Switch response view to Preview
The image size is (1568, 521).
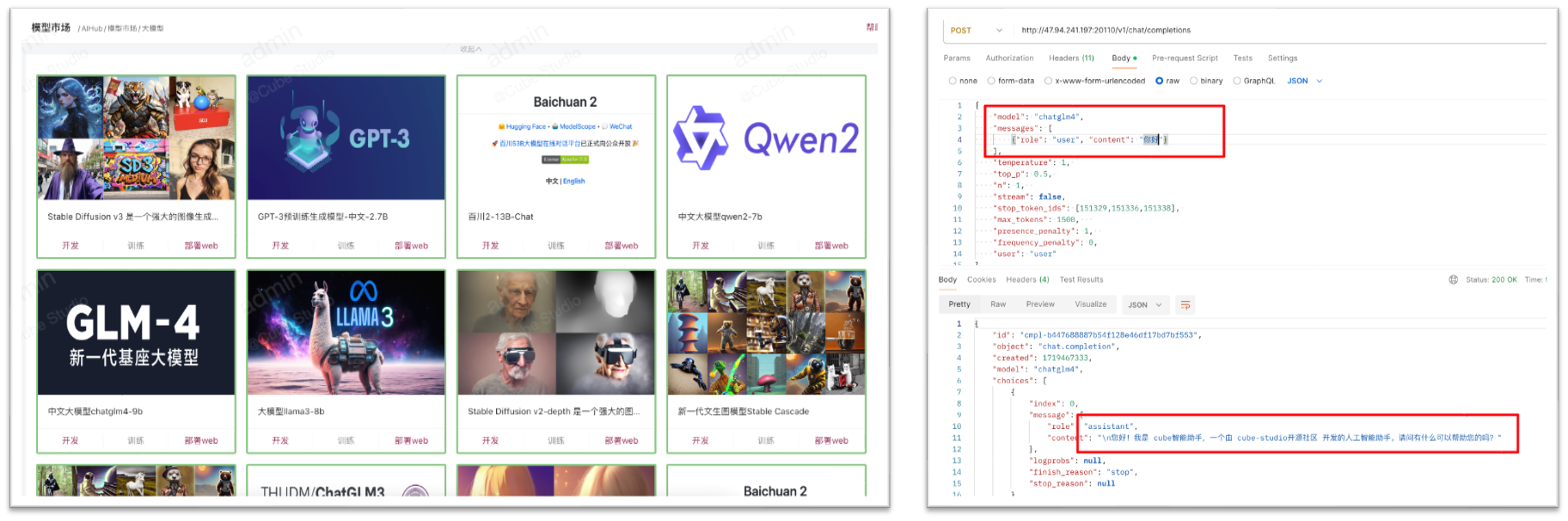[1040, 304]
